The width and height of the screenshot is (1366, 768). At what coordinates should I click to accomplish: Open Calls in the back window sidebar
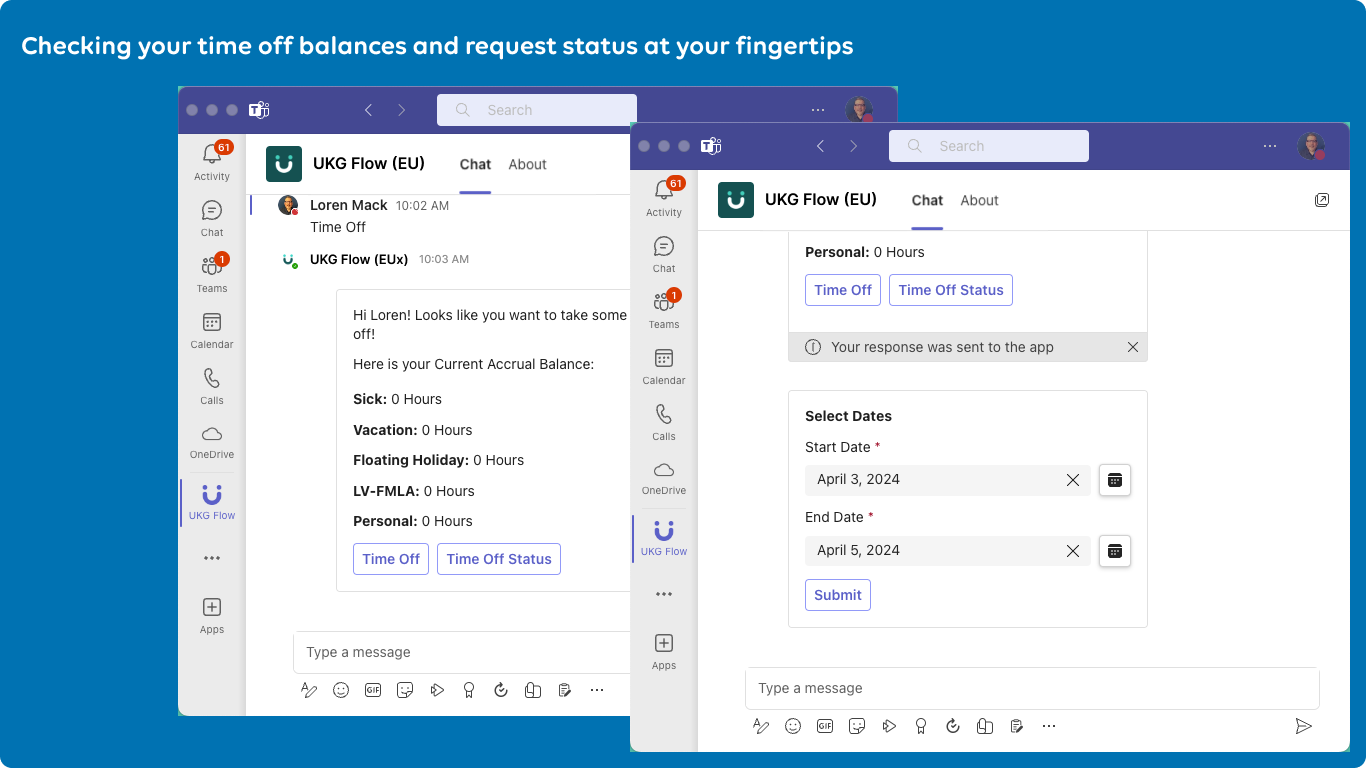(x=212, y=386)
